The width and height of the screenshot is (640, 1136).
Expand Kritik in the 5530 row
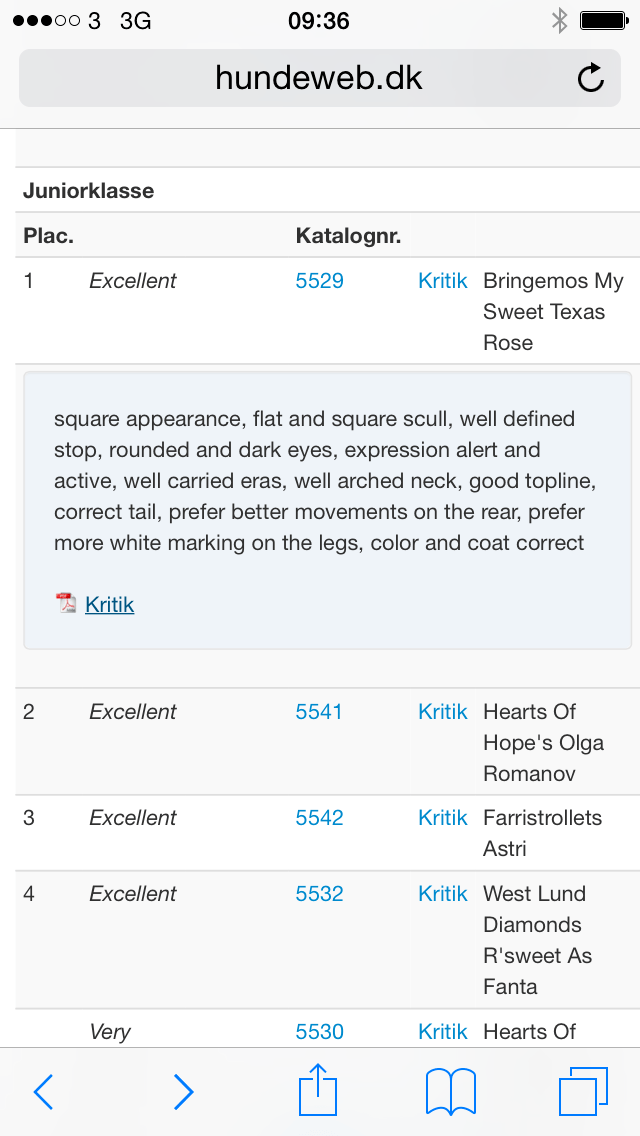pos(443,1032)
